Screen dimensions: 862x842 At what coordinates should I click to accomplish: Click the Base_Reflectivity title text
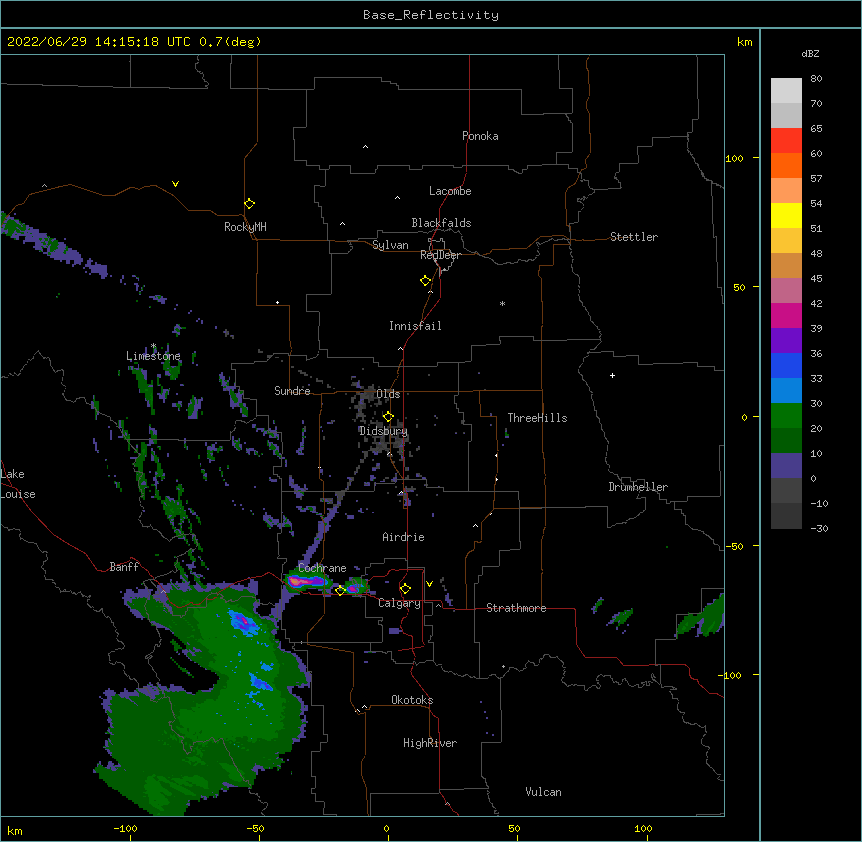[431, 15]
